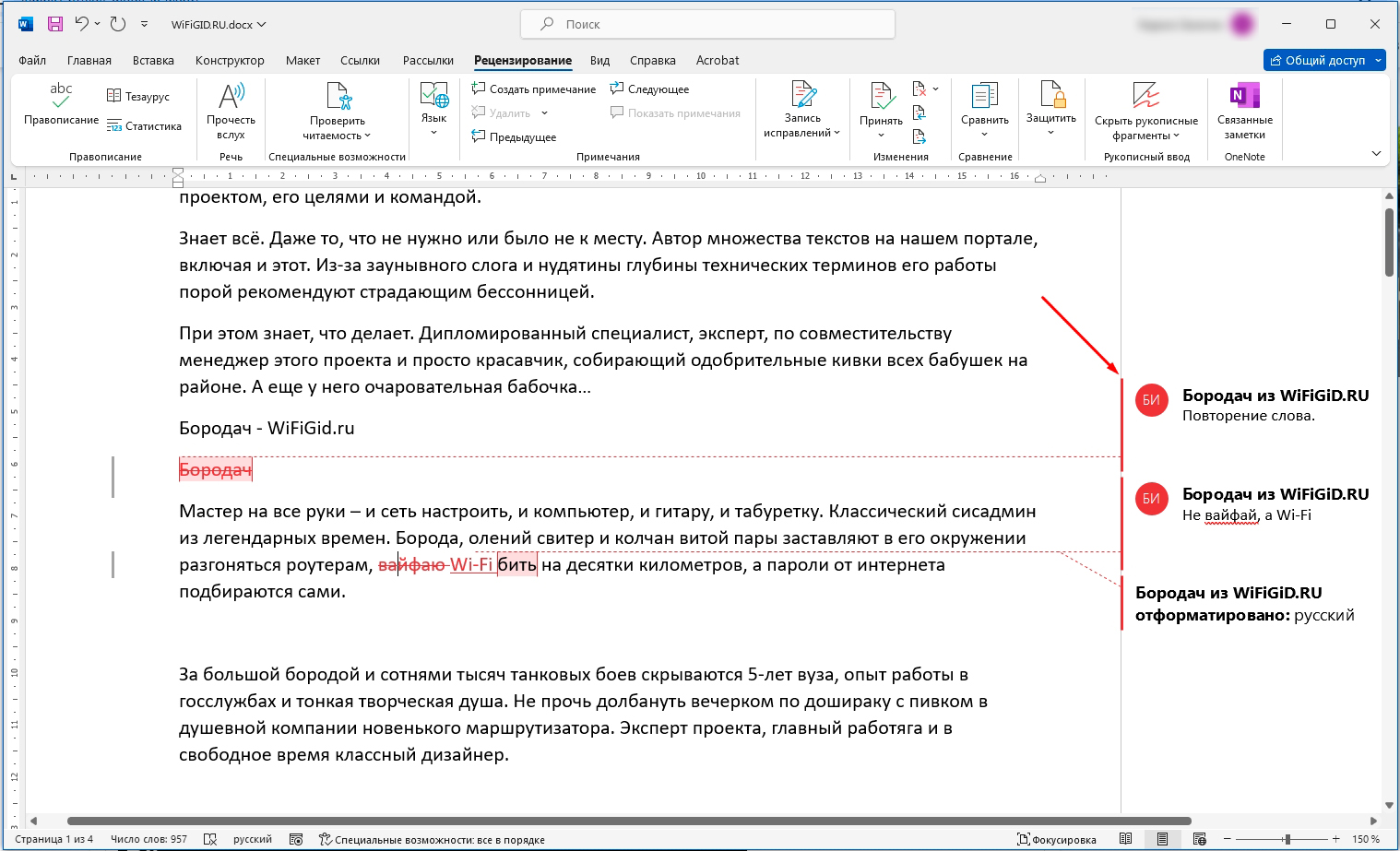Image resolution: width=1400 pixels, height=851 pixels.
Task: Click the русский language status indicator
Action: click(x=253, y=839)
